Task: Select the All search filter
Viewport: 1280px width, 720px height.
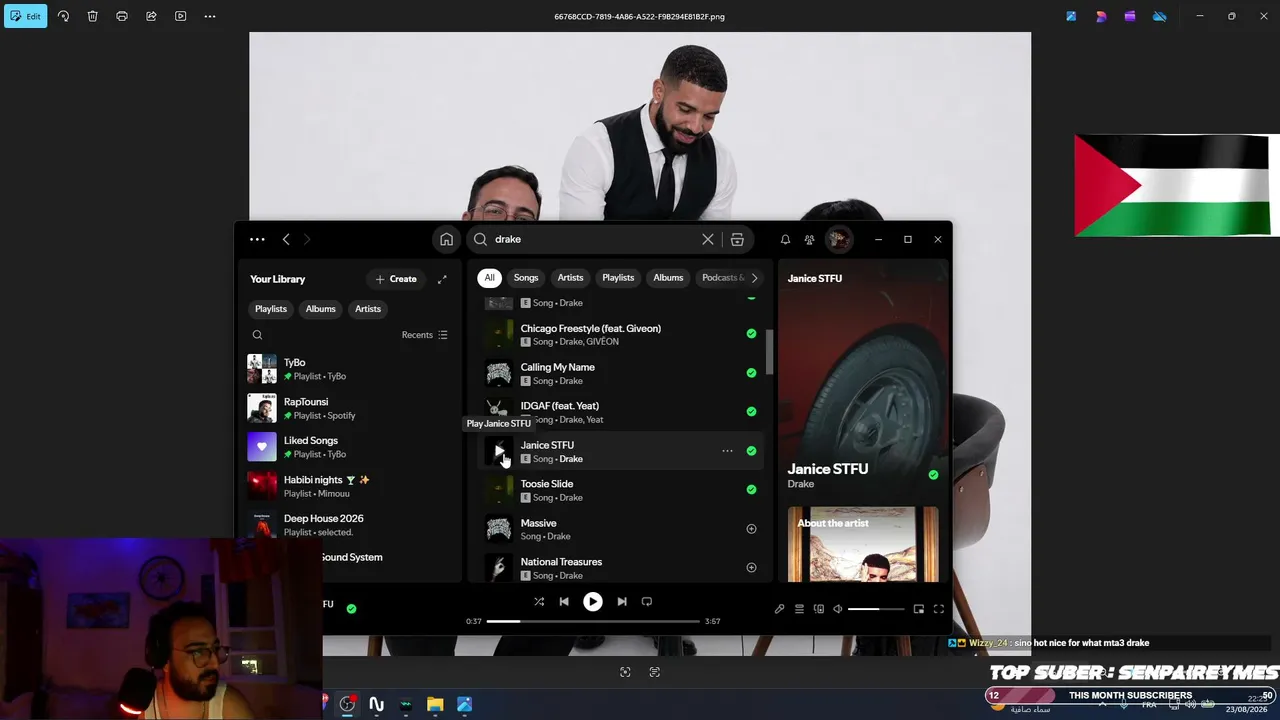Action: [489, 278]
